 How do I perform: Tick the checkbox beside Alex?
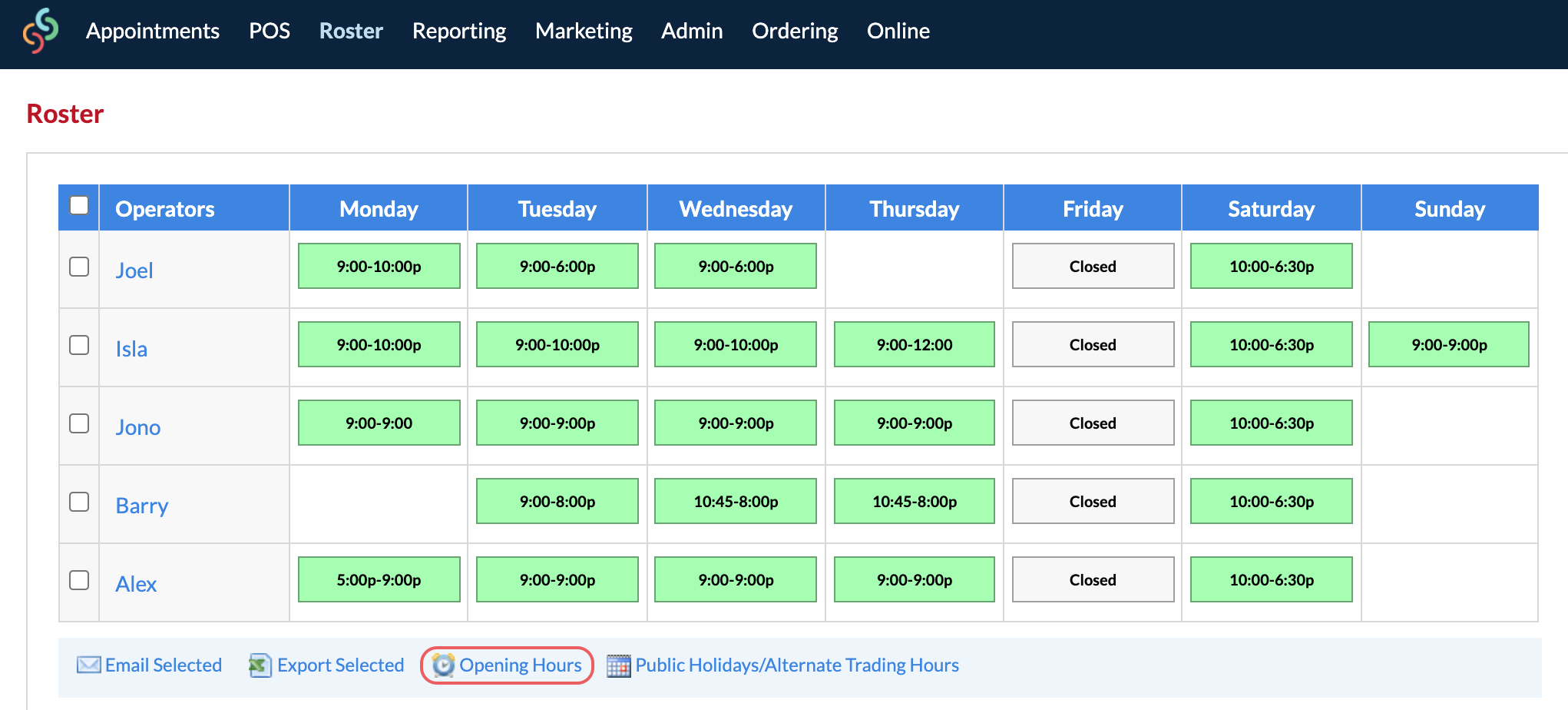pos(79,580)
